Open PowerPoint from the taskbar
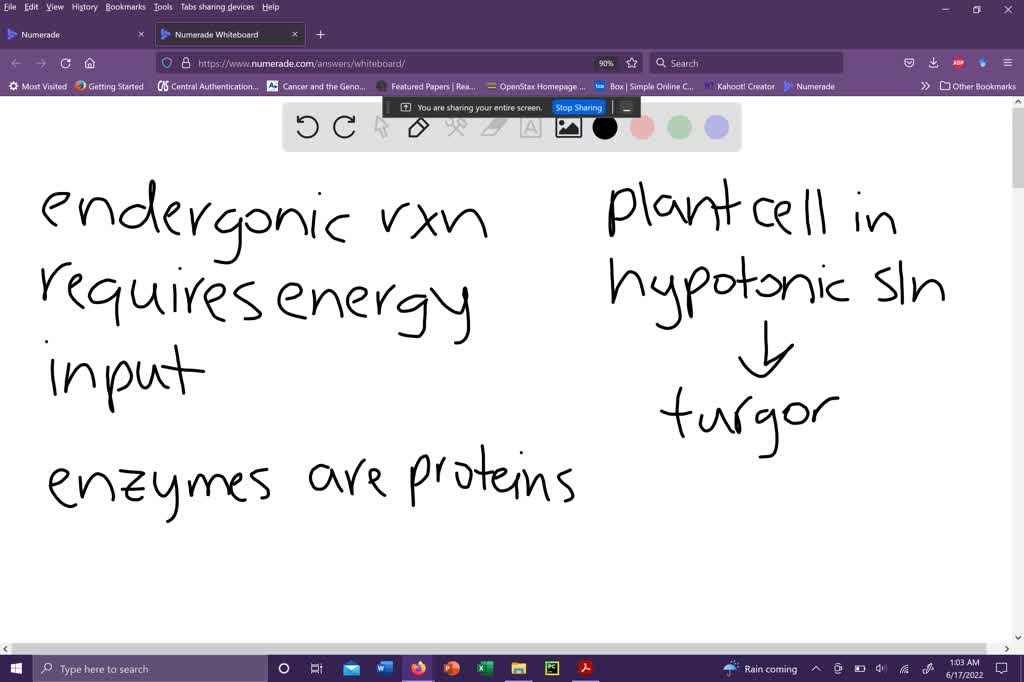This screenshot has height=682, width=1024. [451, 668]
